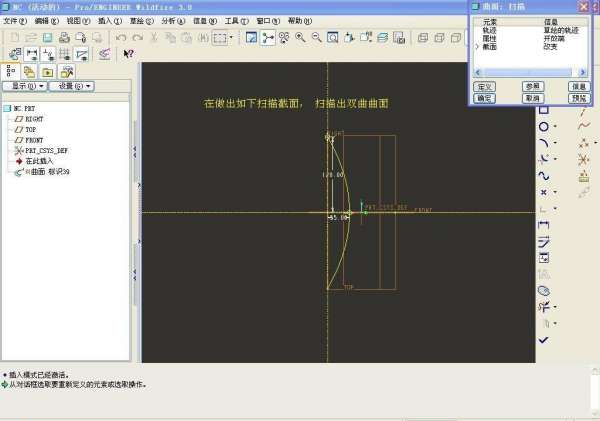The height and width of the screenshot is (421, 600).
Task: Click the context help arrow-question icon
Action: (129, 54)
